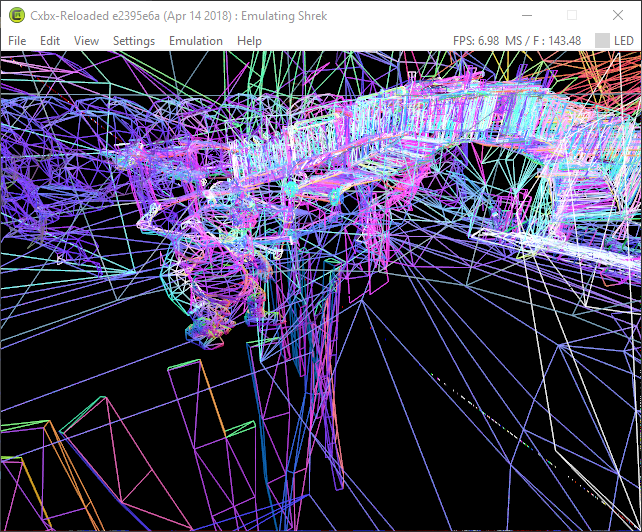This screenshot has height=532, width=642.
Task: Open the Help menu
Action: (249, 41)
